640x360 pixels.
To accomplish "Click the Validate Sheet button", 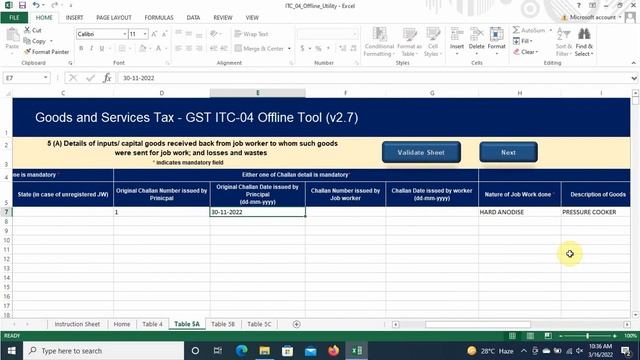I will click(421, 152).
